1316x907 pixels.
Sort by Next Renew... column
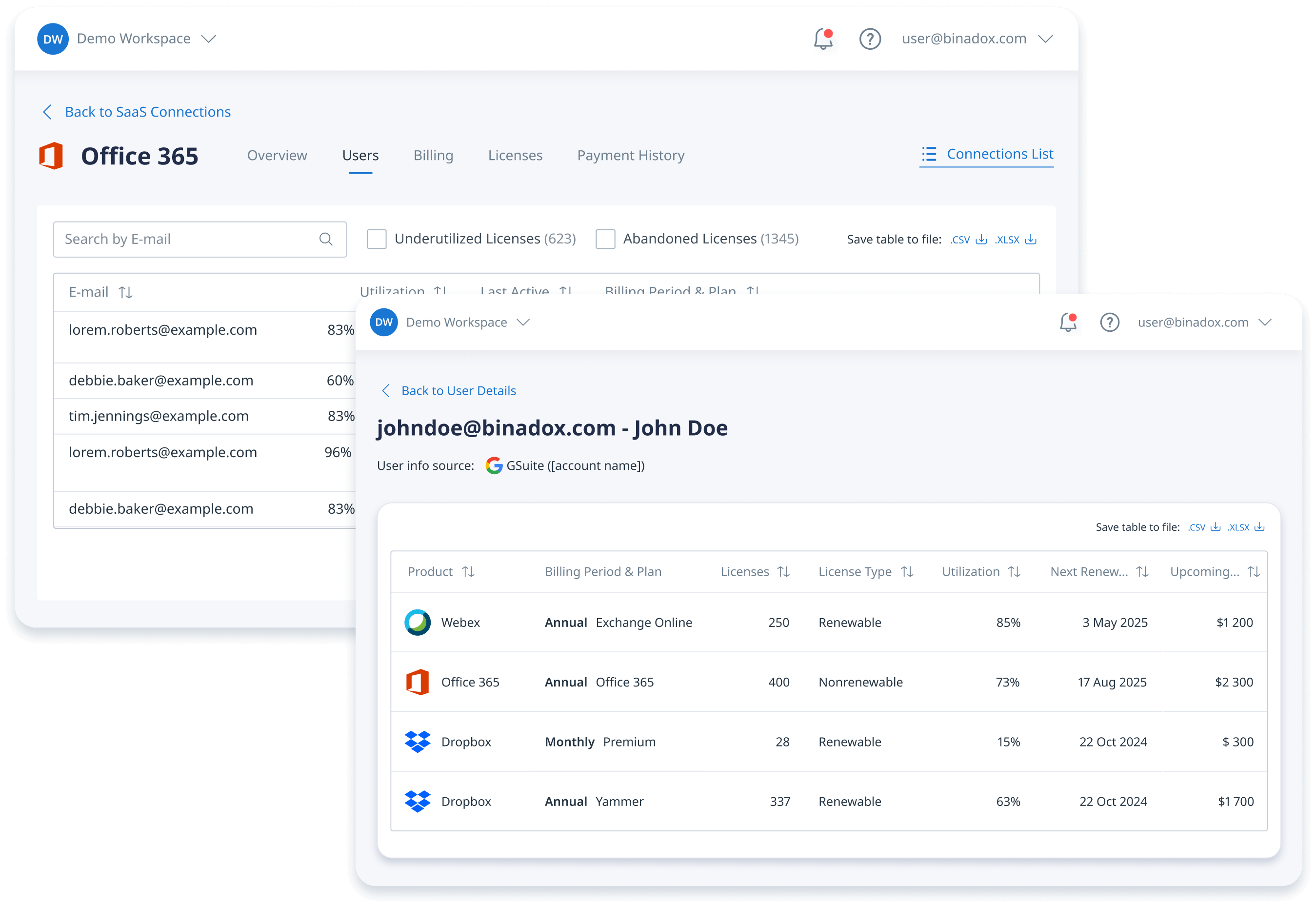pos(1142,571)
